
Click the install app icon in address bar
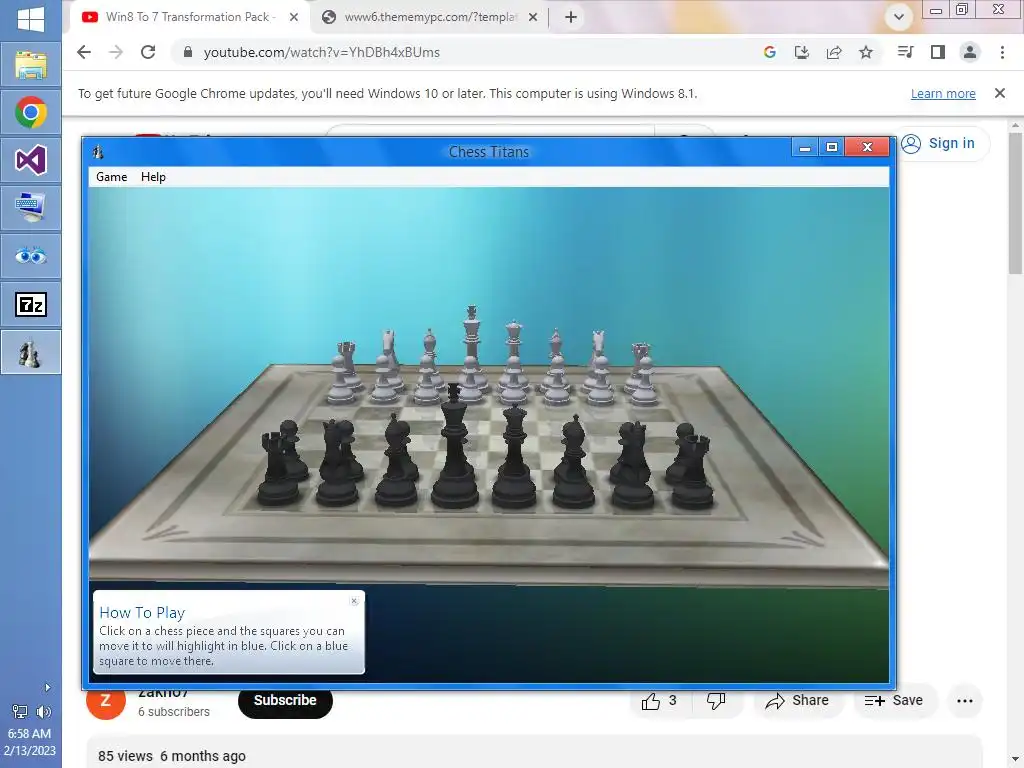coord(801,52)
